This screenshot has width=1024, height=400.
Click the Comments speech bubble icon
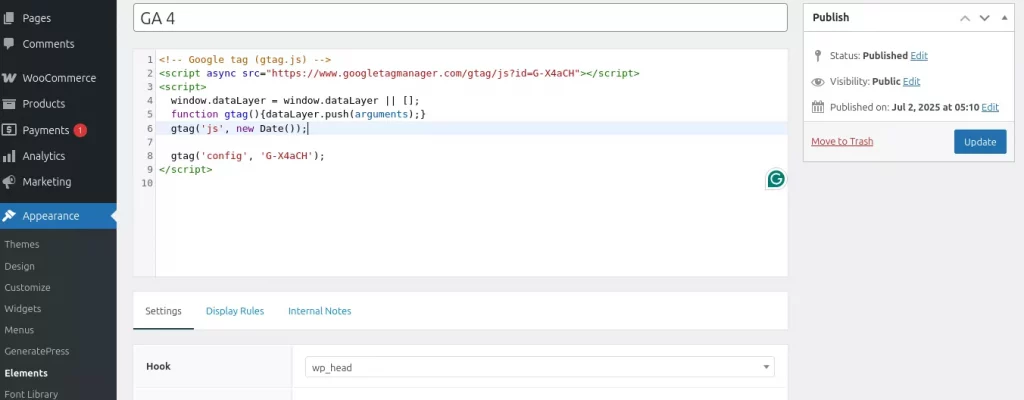(x=9, y=44)
